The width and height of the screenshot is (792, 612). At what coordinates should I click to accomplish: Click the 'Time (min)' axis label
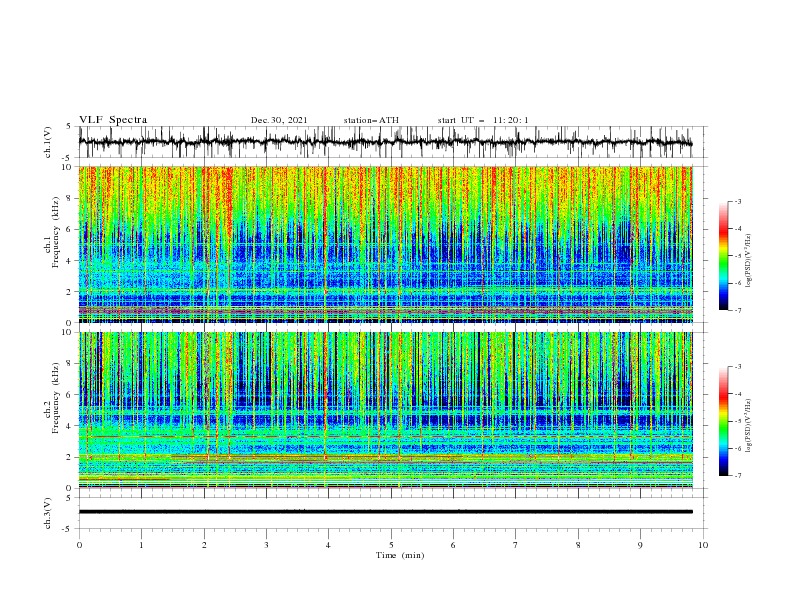pyautogui.click(x=400, y=555)
